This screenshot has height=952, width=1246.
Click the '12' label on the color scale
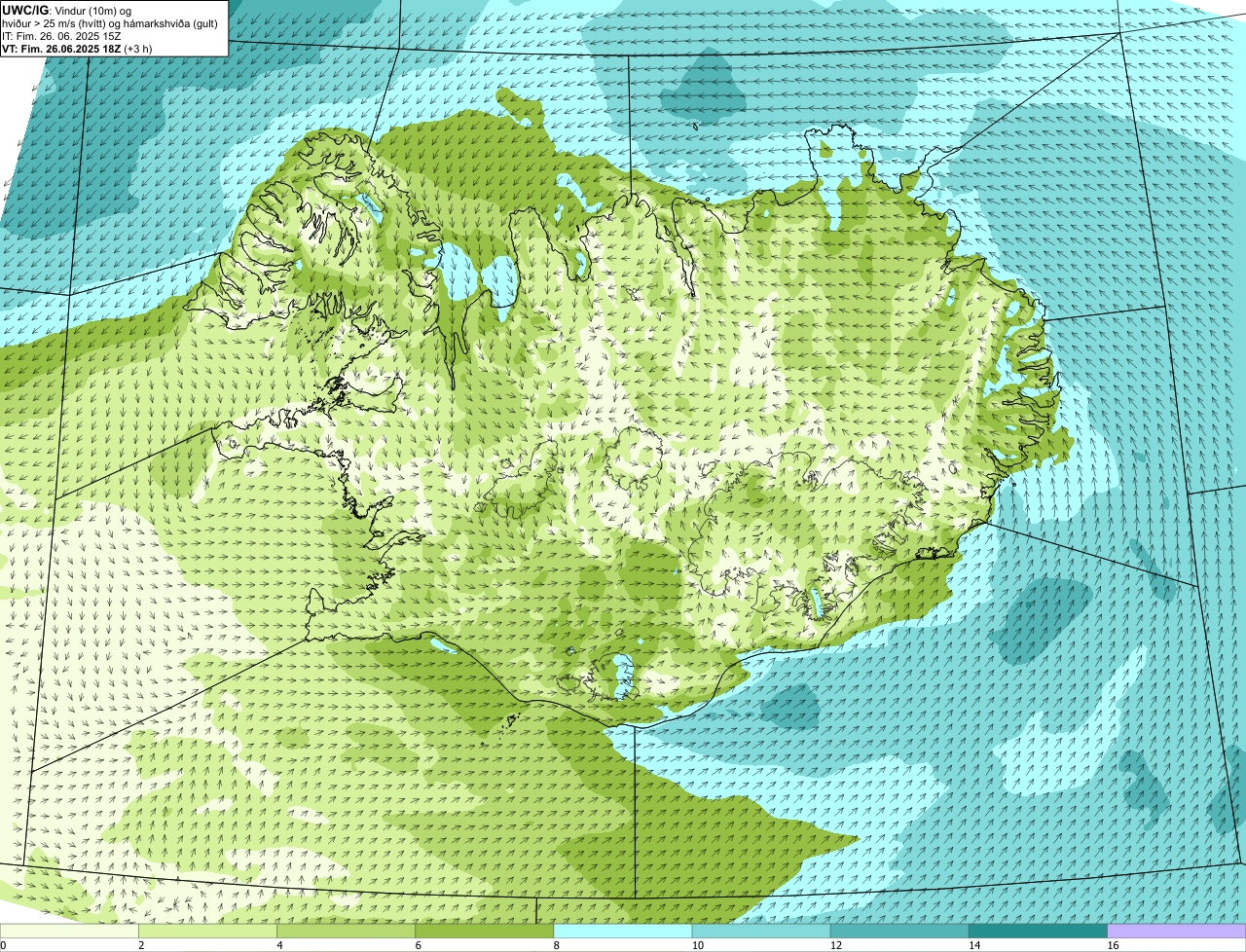click(835, 945)
